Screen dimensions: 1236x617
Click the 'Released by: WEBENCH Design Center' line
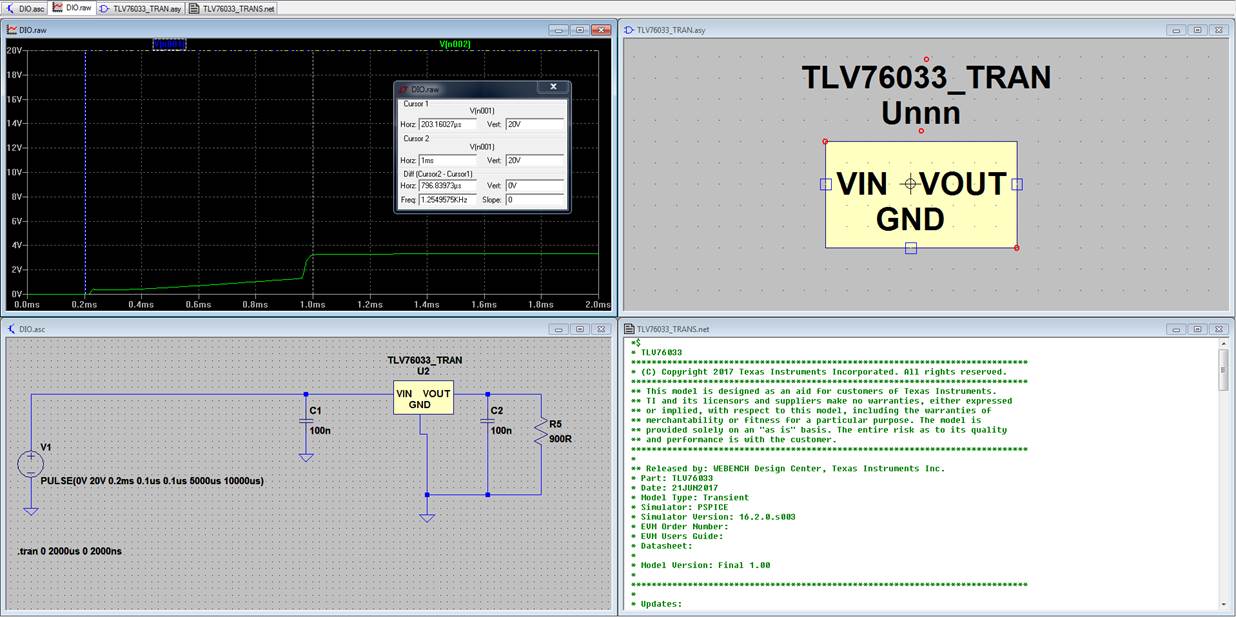pos(788,468)
